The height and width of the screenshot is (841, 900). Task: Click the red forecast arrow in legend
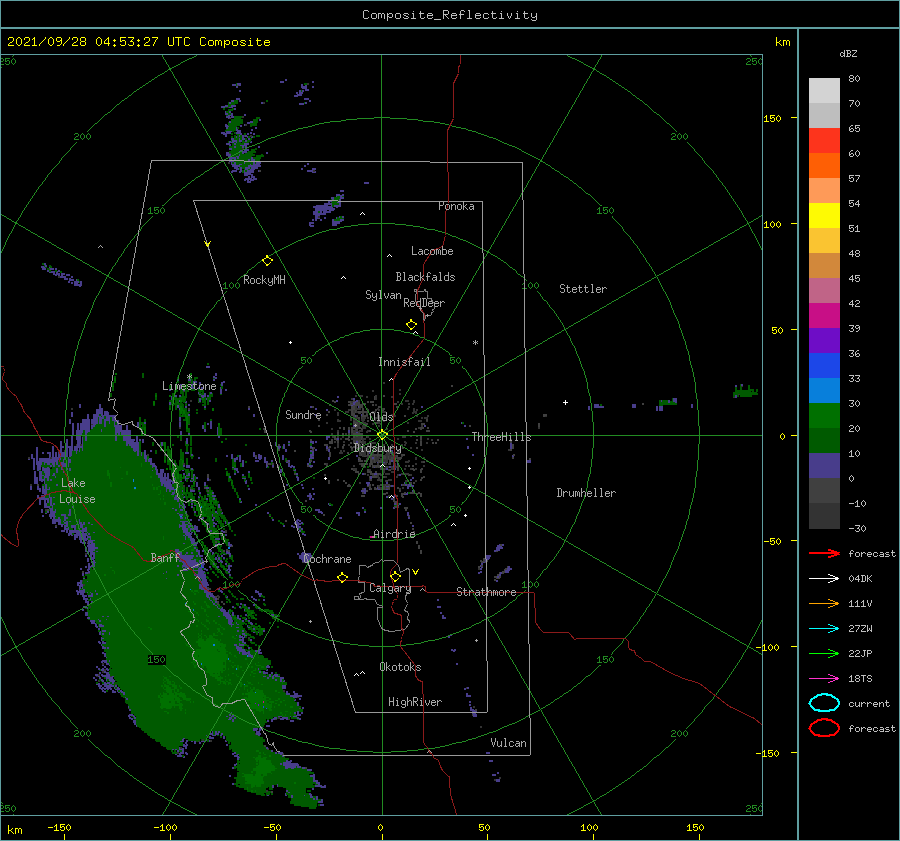click(x=824, y=553)
